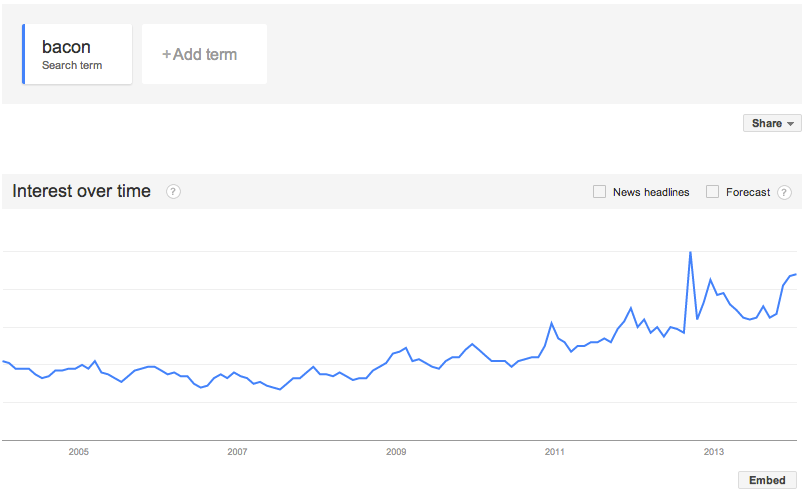Click the early 2011 spike on trend line

[x=551, y=323]
